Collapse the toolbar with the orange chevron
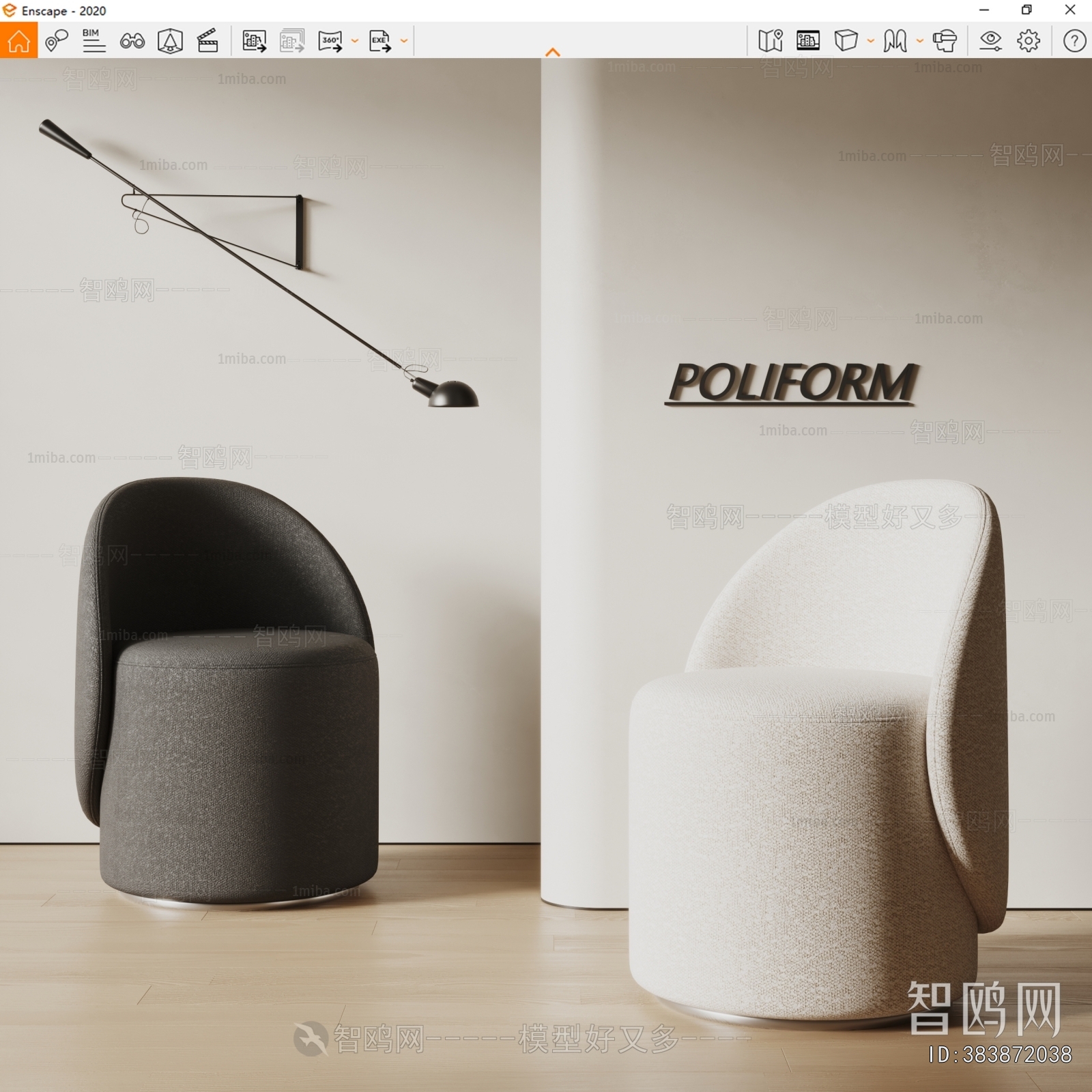 click(551, 51)
